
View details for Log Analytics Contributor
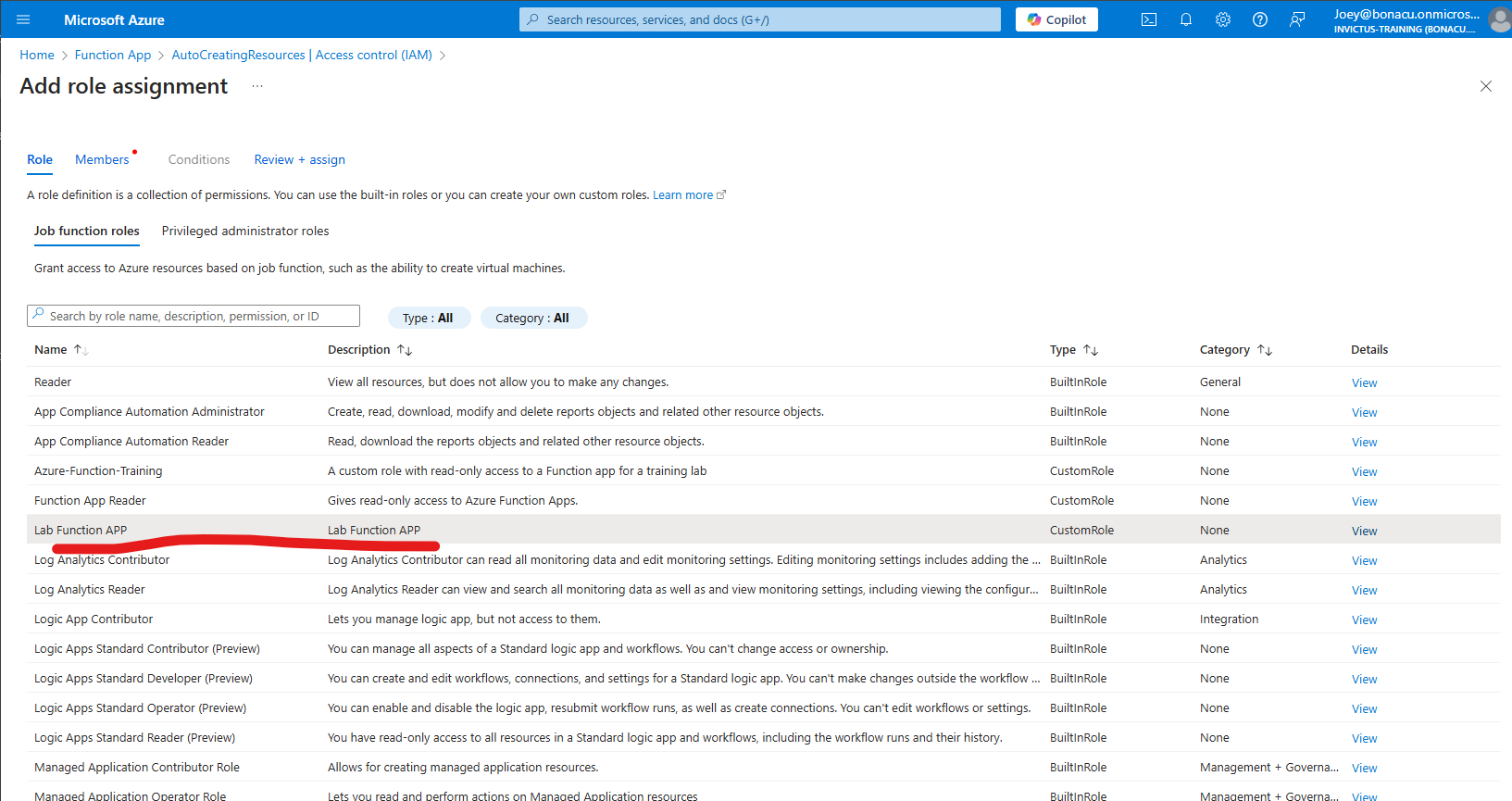coord(1364,560)
